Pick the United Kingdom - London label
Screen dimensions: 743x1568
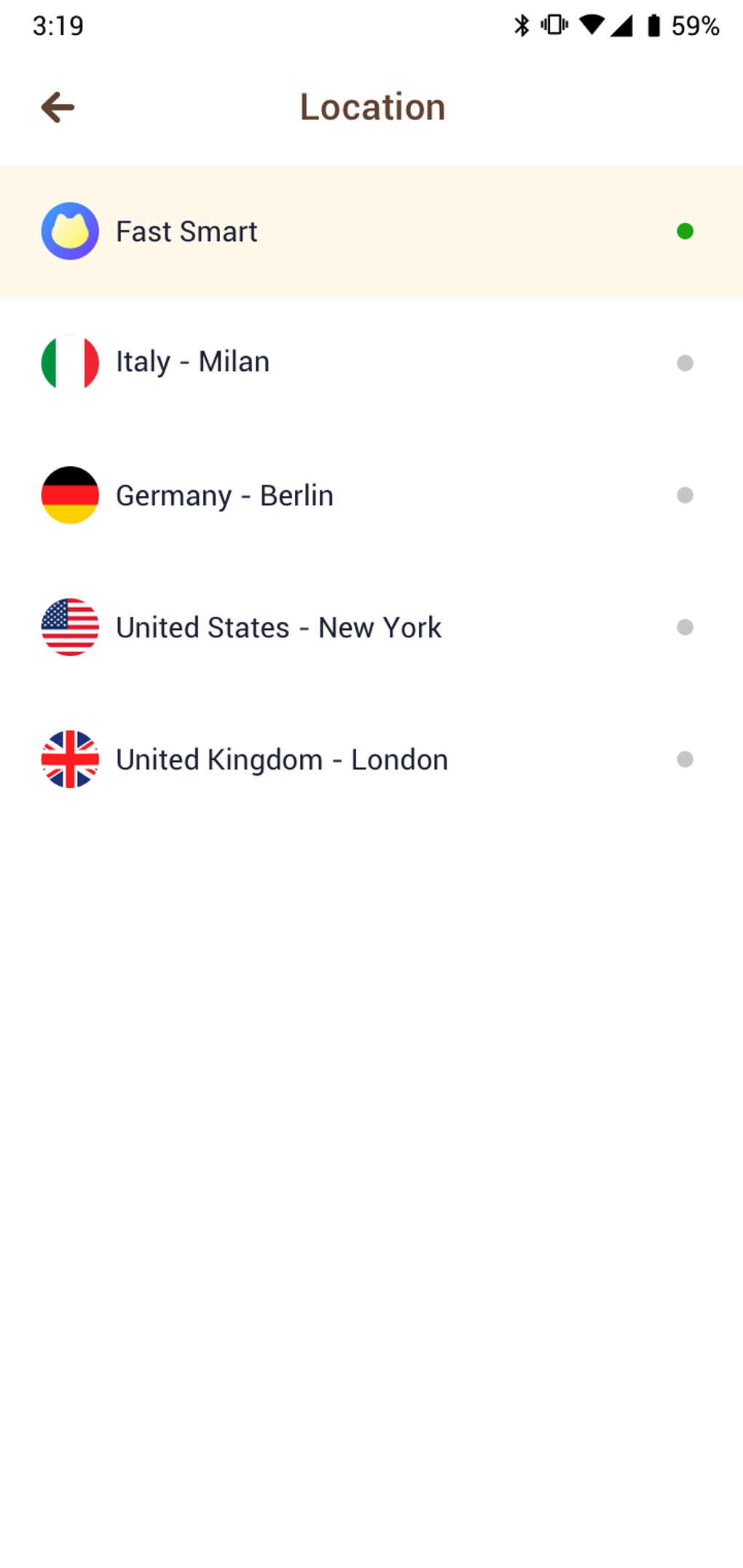(282, 760)
